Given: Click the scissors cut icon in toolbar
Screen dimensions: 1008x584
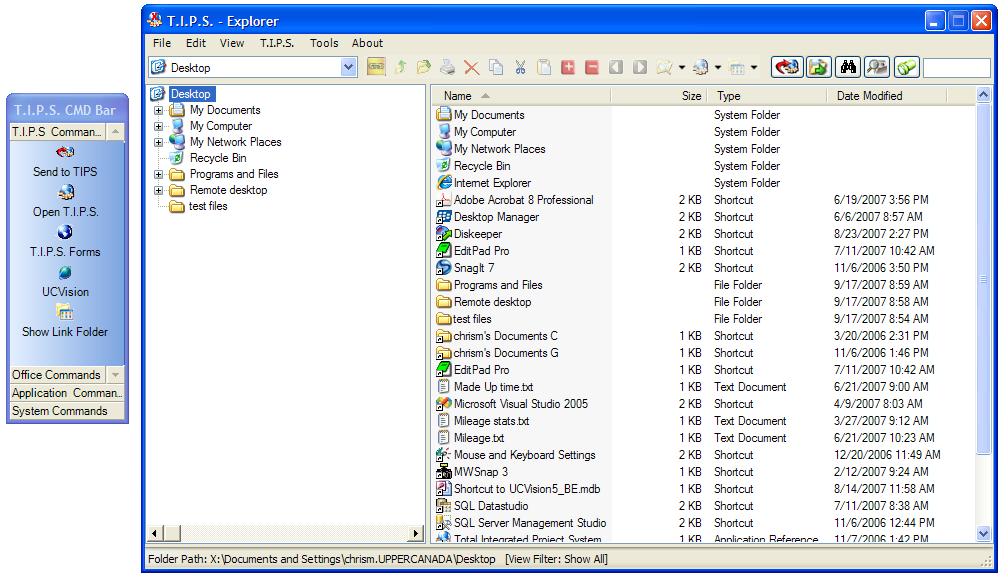Looking at the screenshot, I should click(x=520, y=68).
